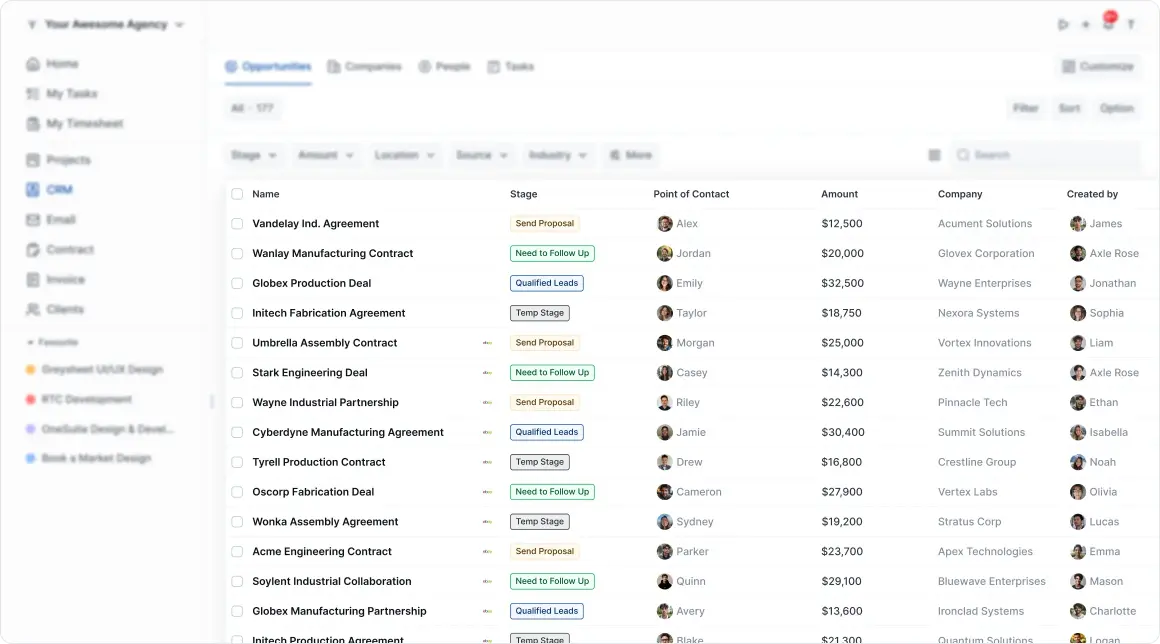
Task: Open More filters menu
Action: pos(630,155)
